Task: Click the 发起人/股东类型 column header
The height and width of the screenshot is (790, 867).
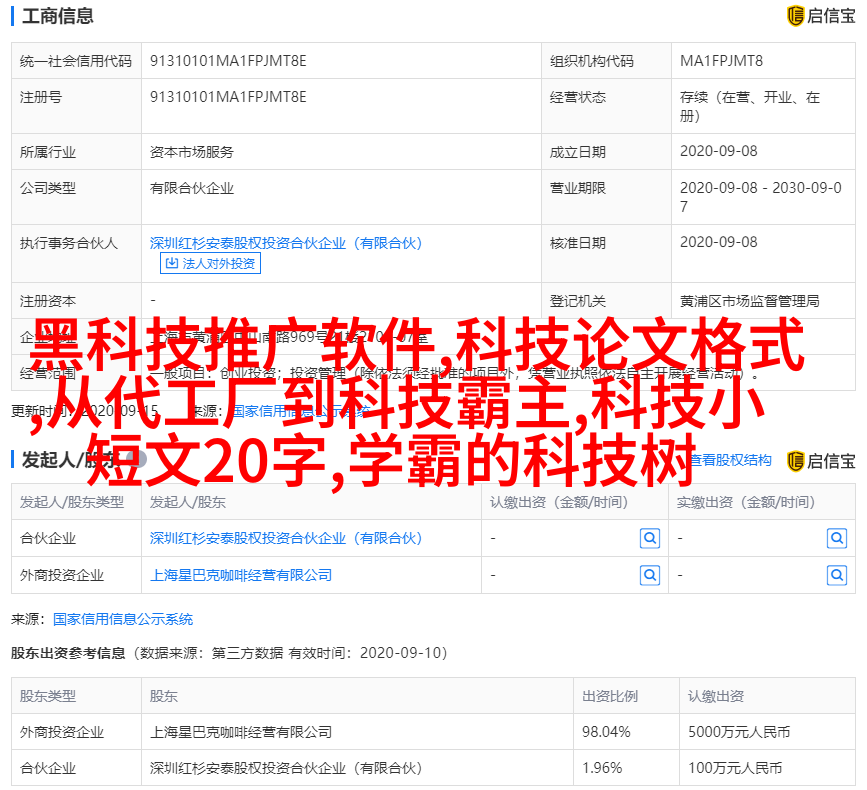Action: tap(76, 502)
